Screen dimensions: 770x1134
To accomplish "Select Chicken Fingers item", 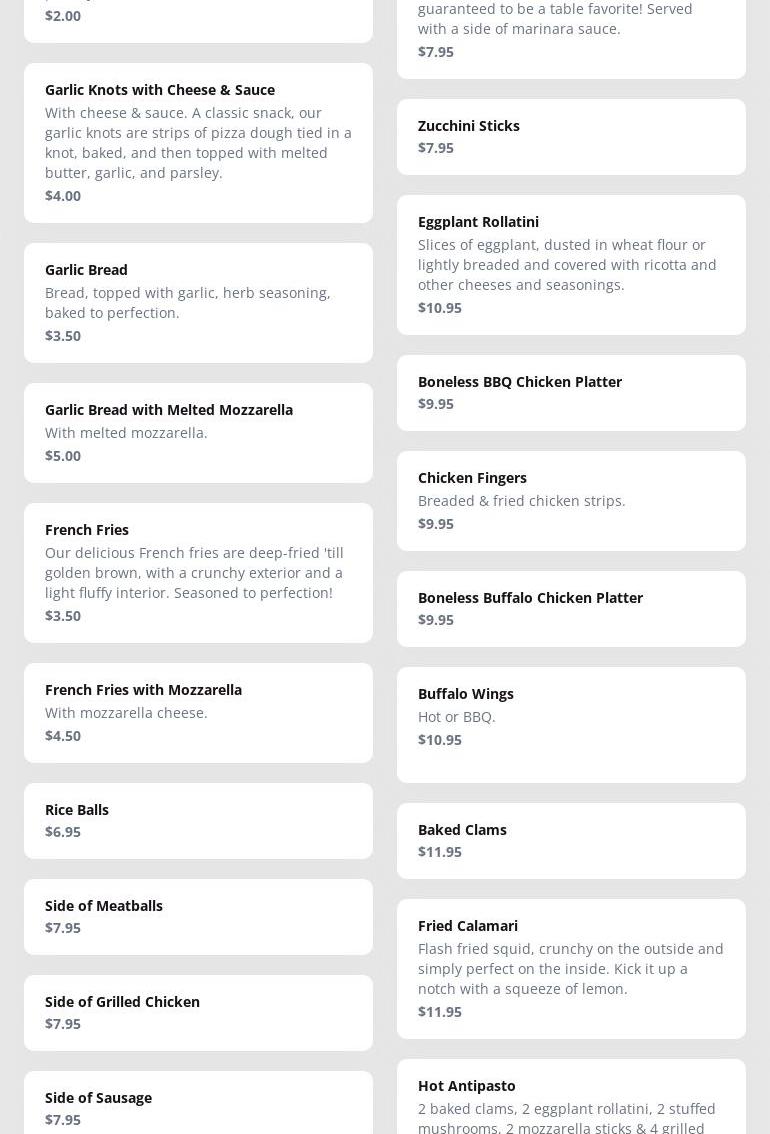I will coord(571,500).
